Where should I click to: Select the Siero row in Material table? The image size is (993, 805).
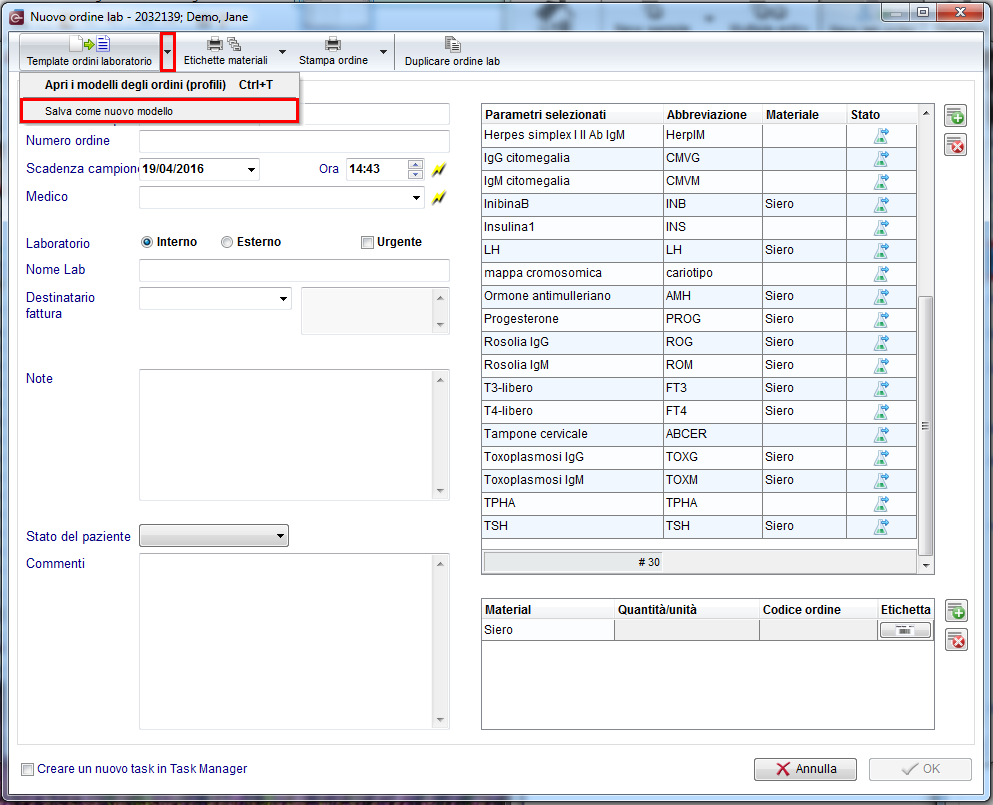(707, 630)
